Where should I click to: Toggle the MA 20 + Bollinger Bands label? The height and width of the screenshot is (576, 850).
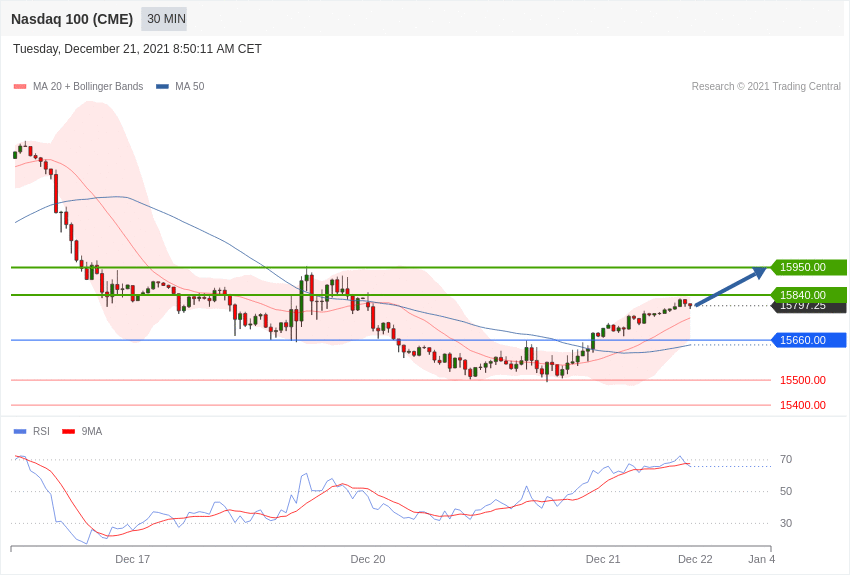tap(88, 87)
